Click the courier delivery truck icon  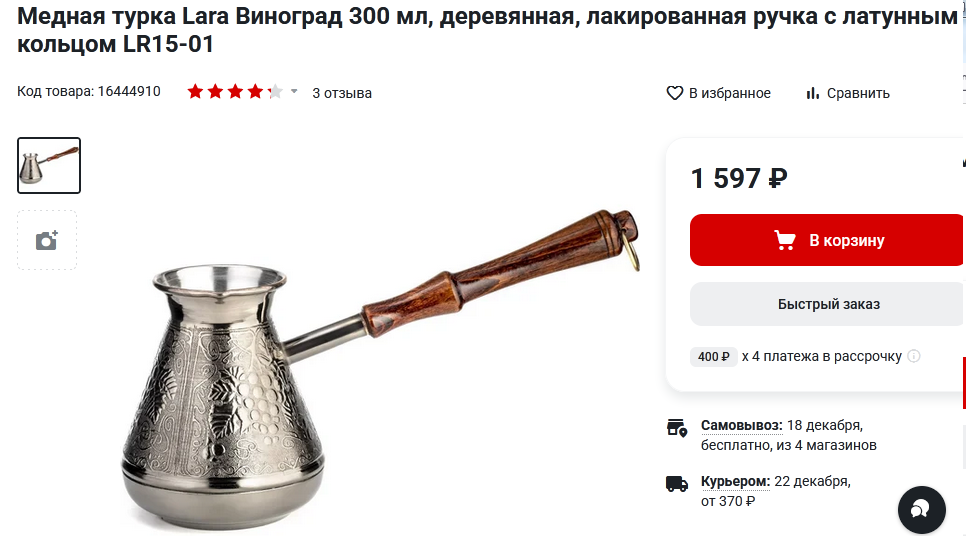click(677, 484)
